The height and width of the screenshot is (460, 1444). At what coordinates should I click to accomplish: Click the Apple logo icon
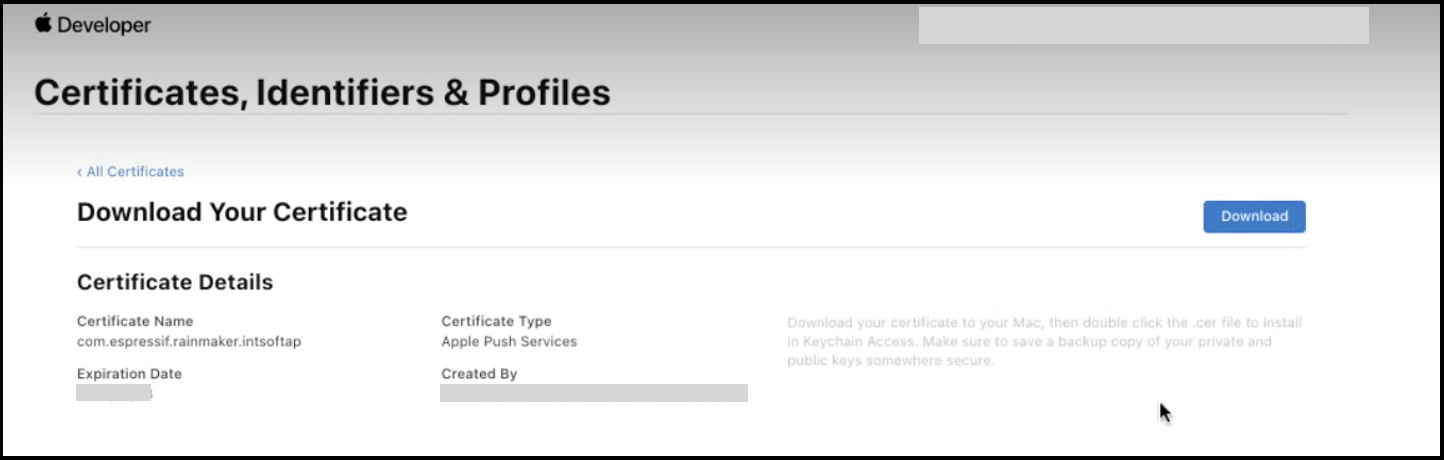pyautogui.click(x=43, y=24)
